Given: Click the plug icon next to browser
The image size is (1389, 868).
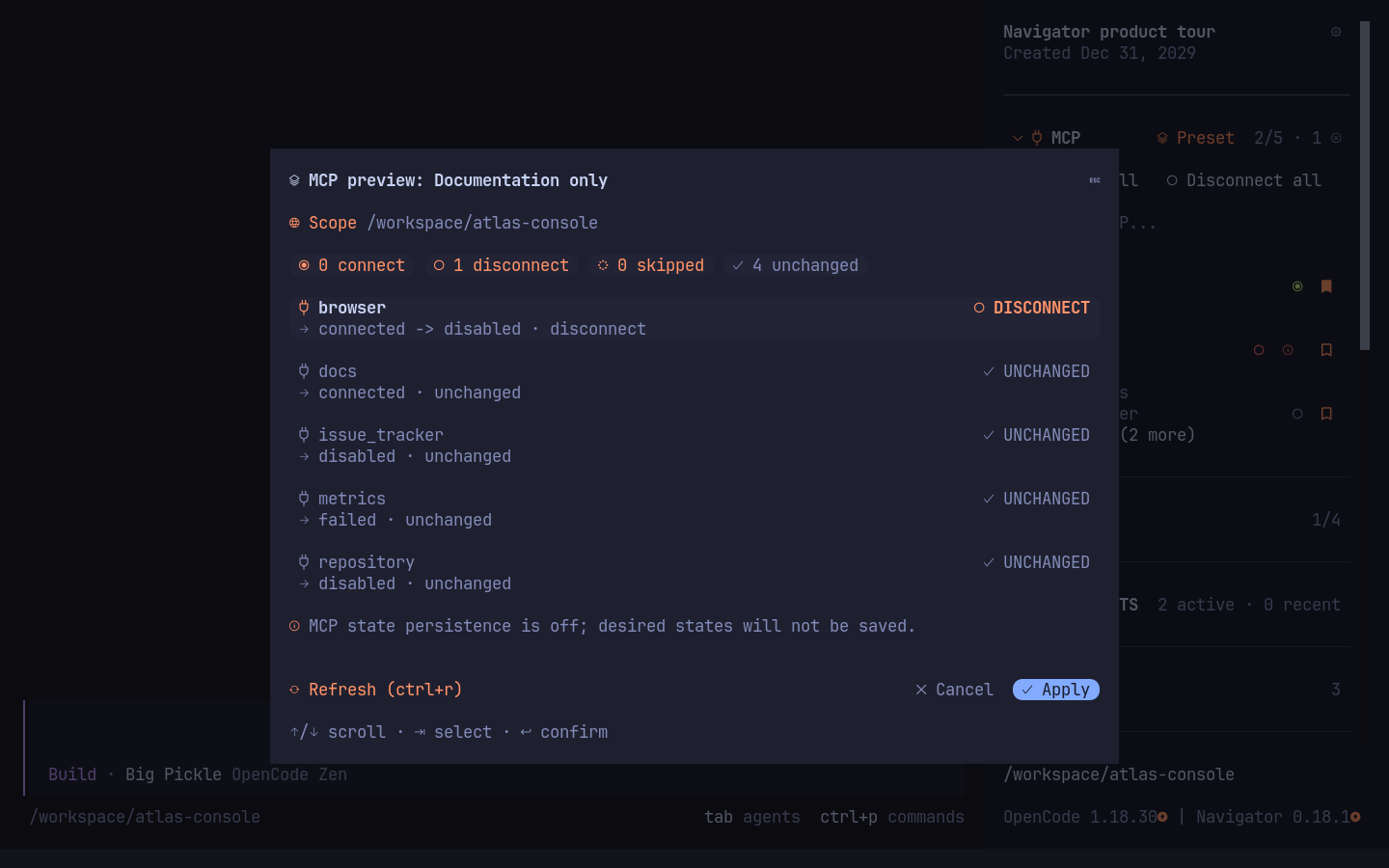Looking at the screenshot, I should click(x=304, y=308).
